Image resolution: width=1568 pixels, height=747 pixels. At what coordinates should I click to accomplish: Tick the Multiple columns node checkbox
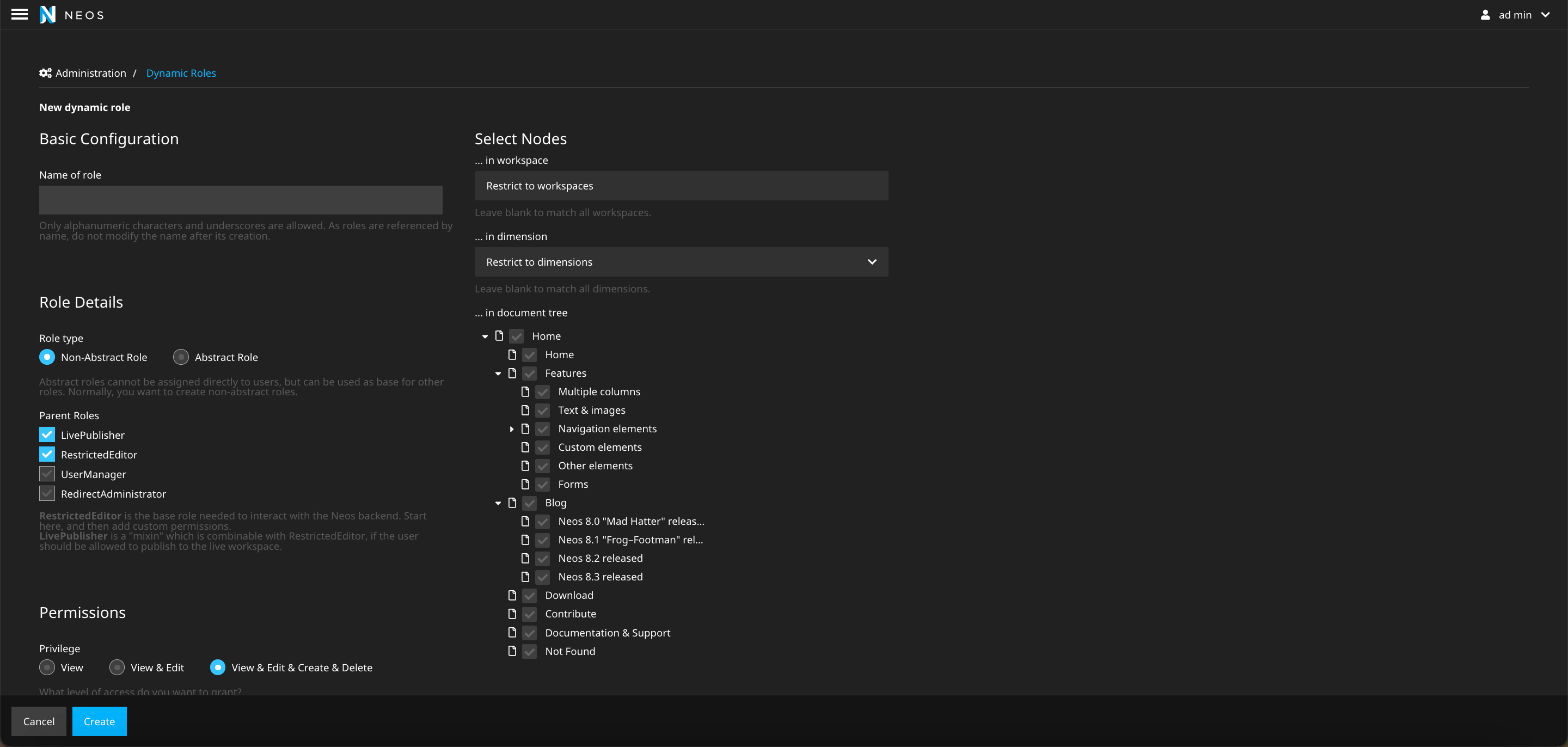tap(543, 392)
